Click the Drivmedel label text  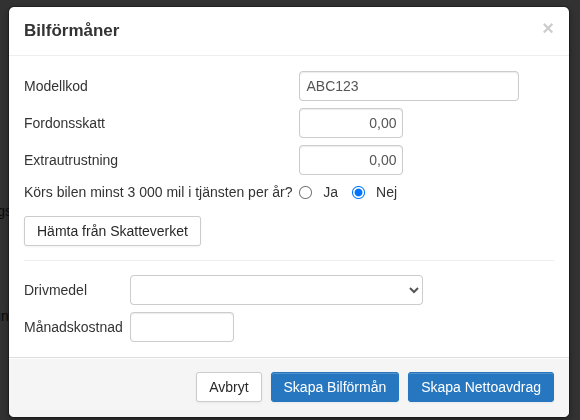tap(55, 290)
